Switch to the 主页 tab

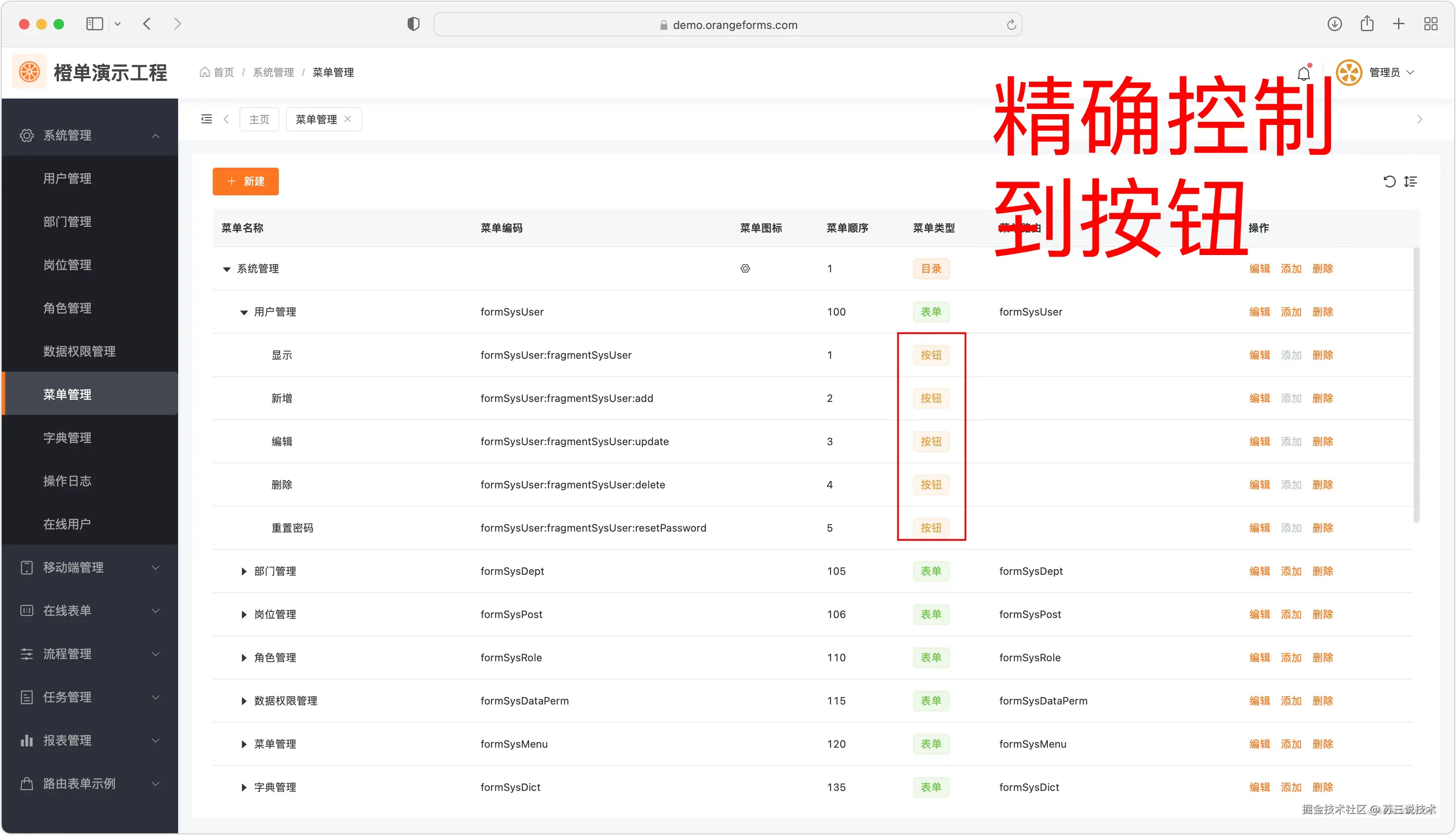tap(259, 119)
